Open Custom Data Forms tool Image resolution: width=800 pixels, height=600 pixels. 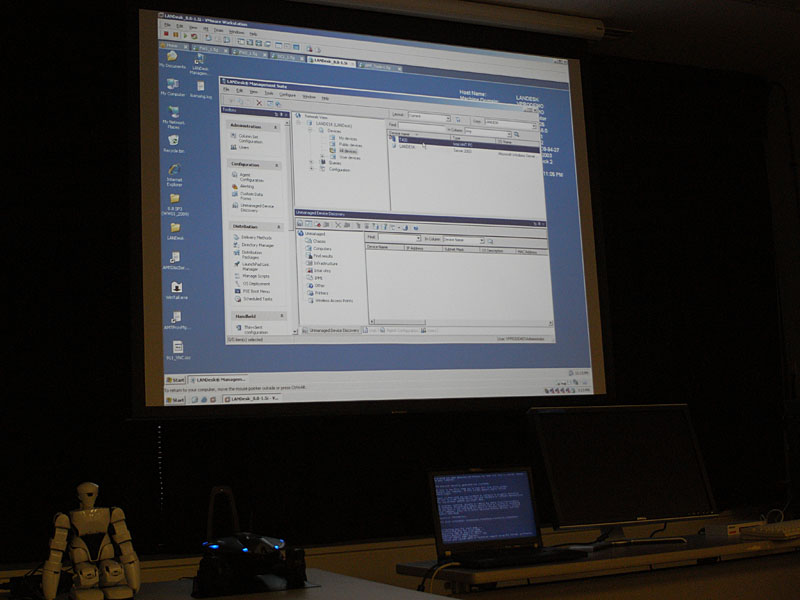pyautogui.click(x=248, y=196)
